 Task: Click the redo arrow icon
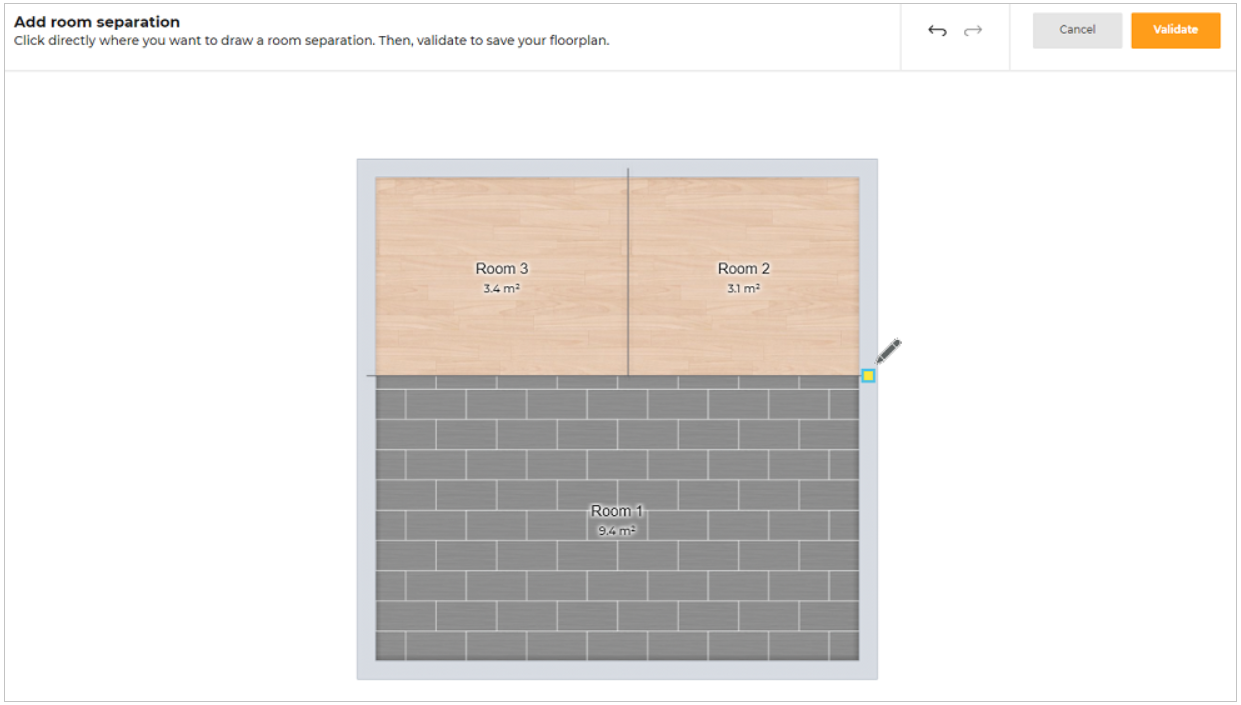972,31
